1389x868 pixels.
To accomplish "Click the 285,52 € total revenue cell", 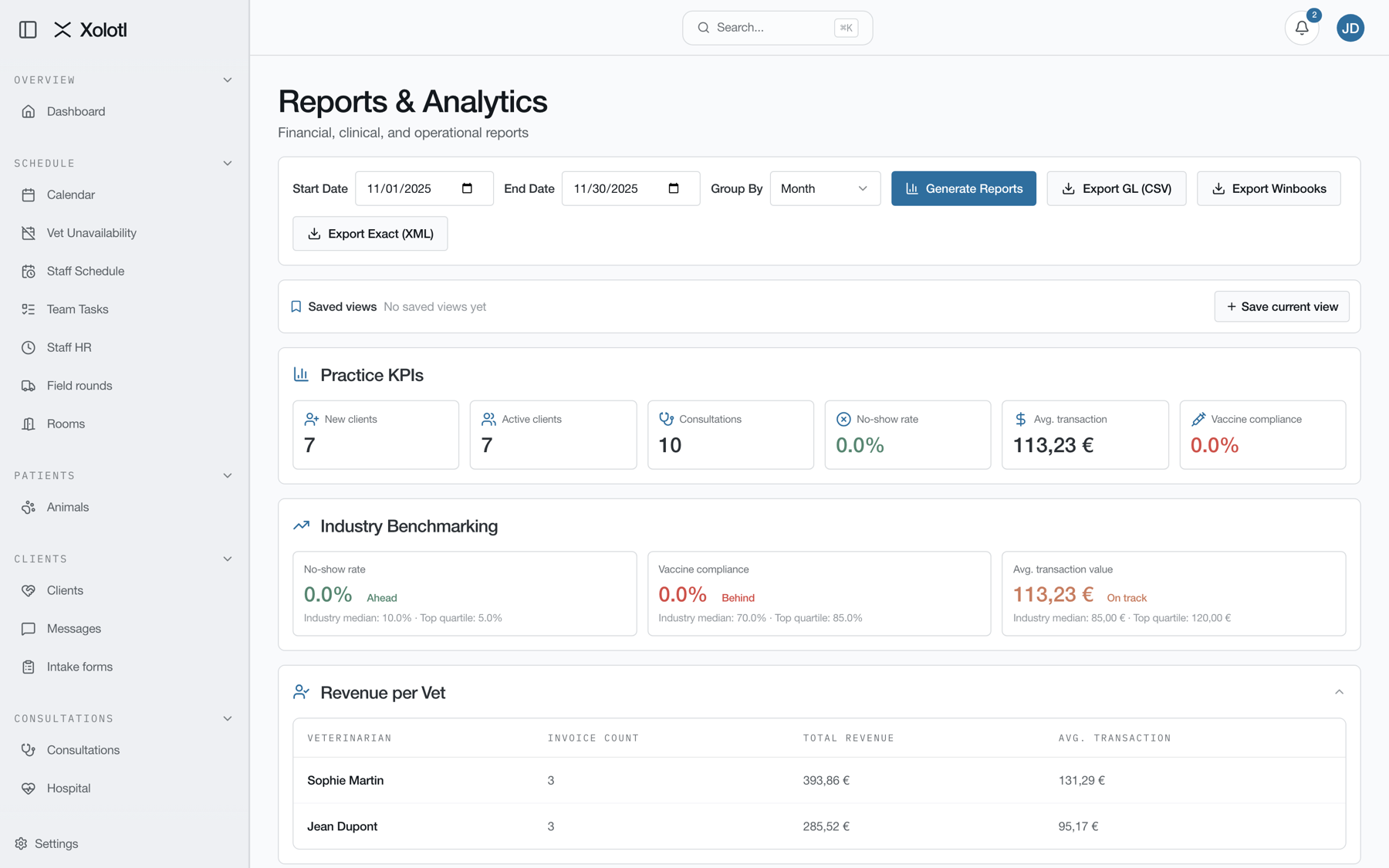I will click(x=826, y=826).
